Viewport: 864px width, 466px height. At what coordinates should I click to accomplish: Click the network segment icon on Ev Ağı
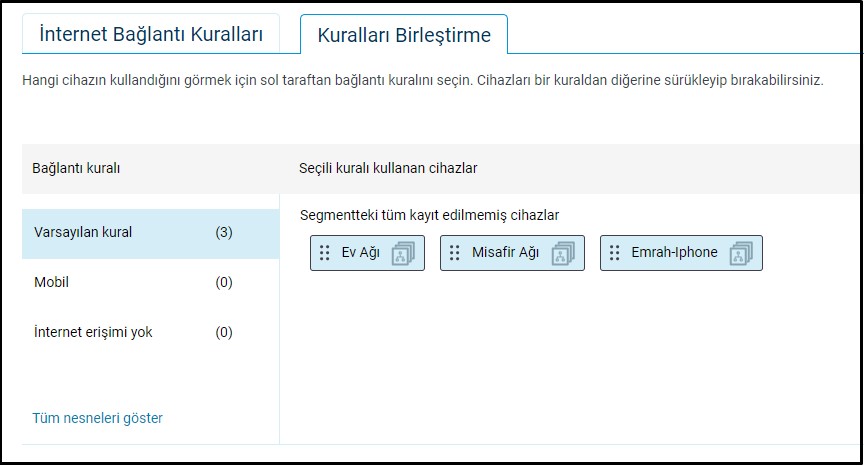tap(403, 253)
